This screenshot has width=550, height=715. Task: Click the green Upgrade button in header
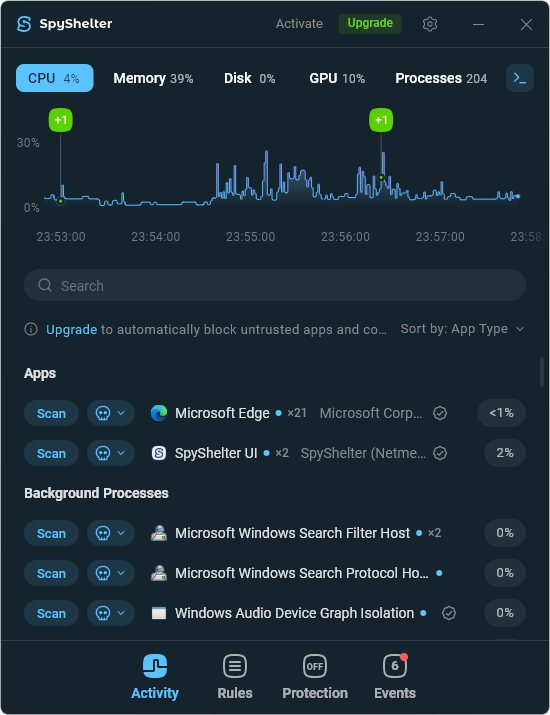click(370, 23)
